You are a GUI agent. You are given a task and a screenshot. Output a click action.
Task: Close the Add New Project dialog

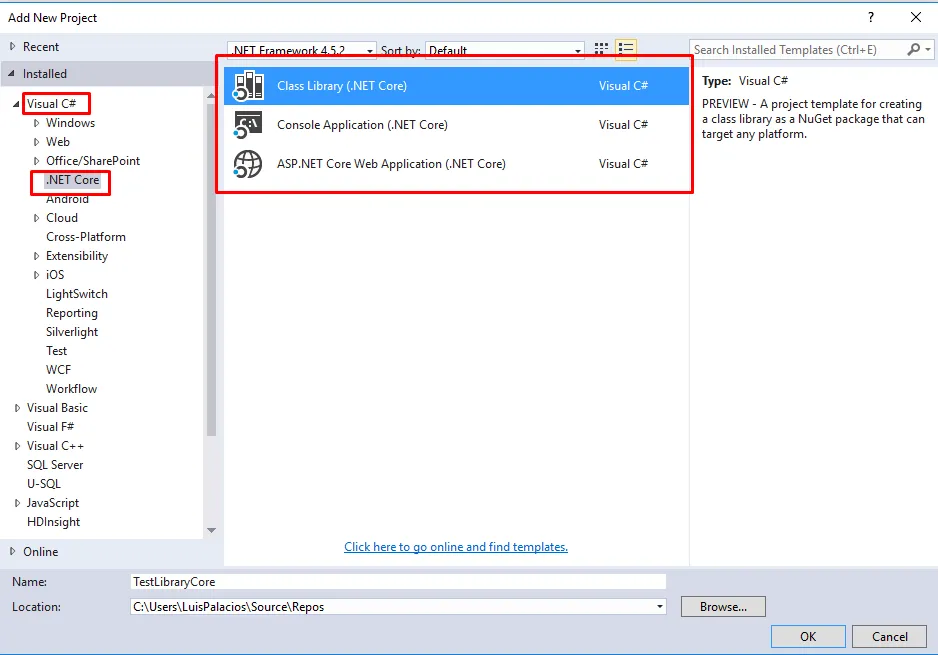coord(916,17)
